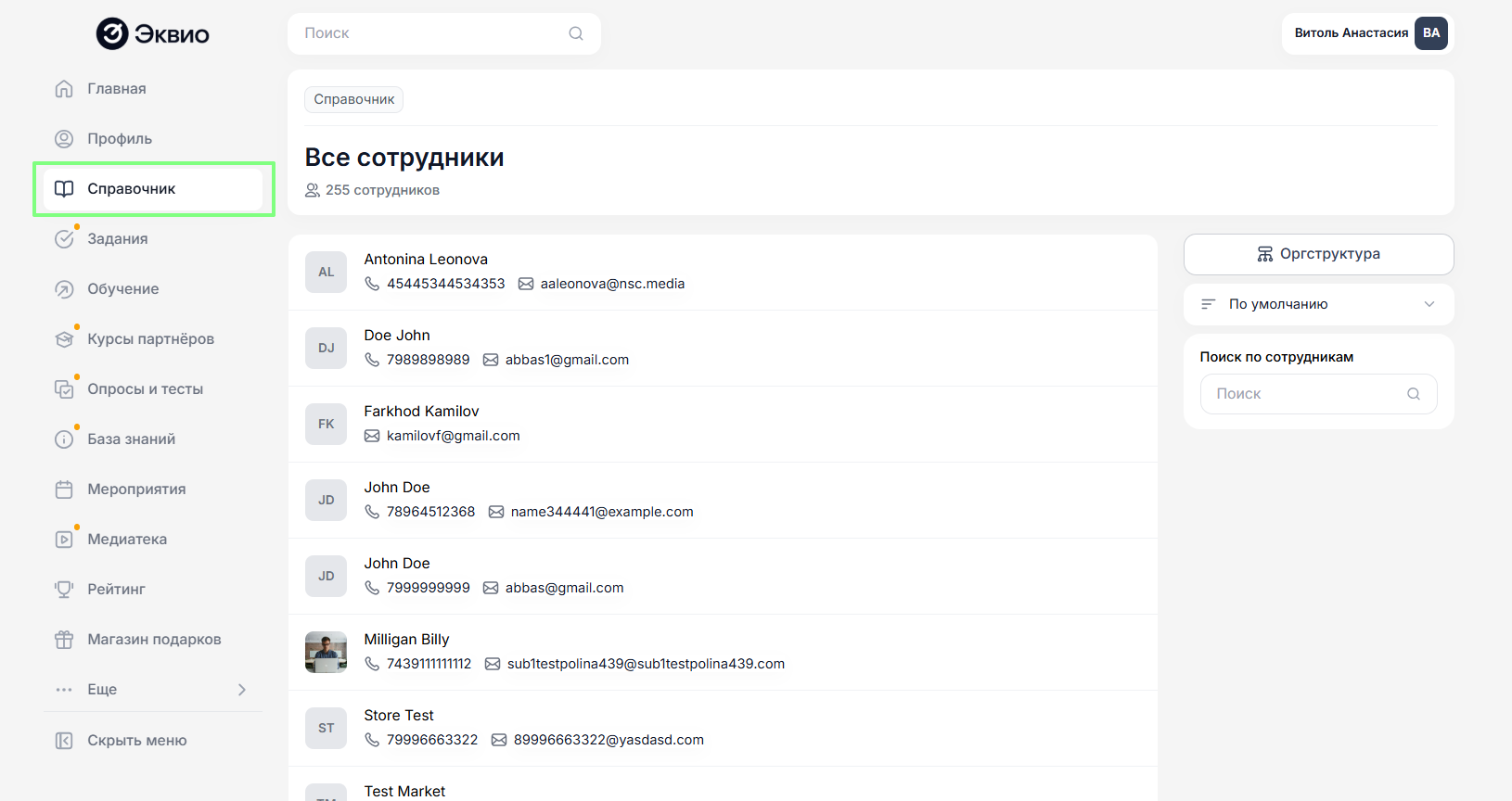Click the name Farkhod Kamilov
The height and width of the screenshot is (801, 1512).
click(422, 412)
